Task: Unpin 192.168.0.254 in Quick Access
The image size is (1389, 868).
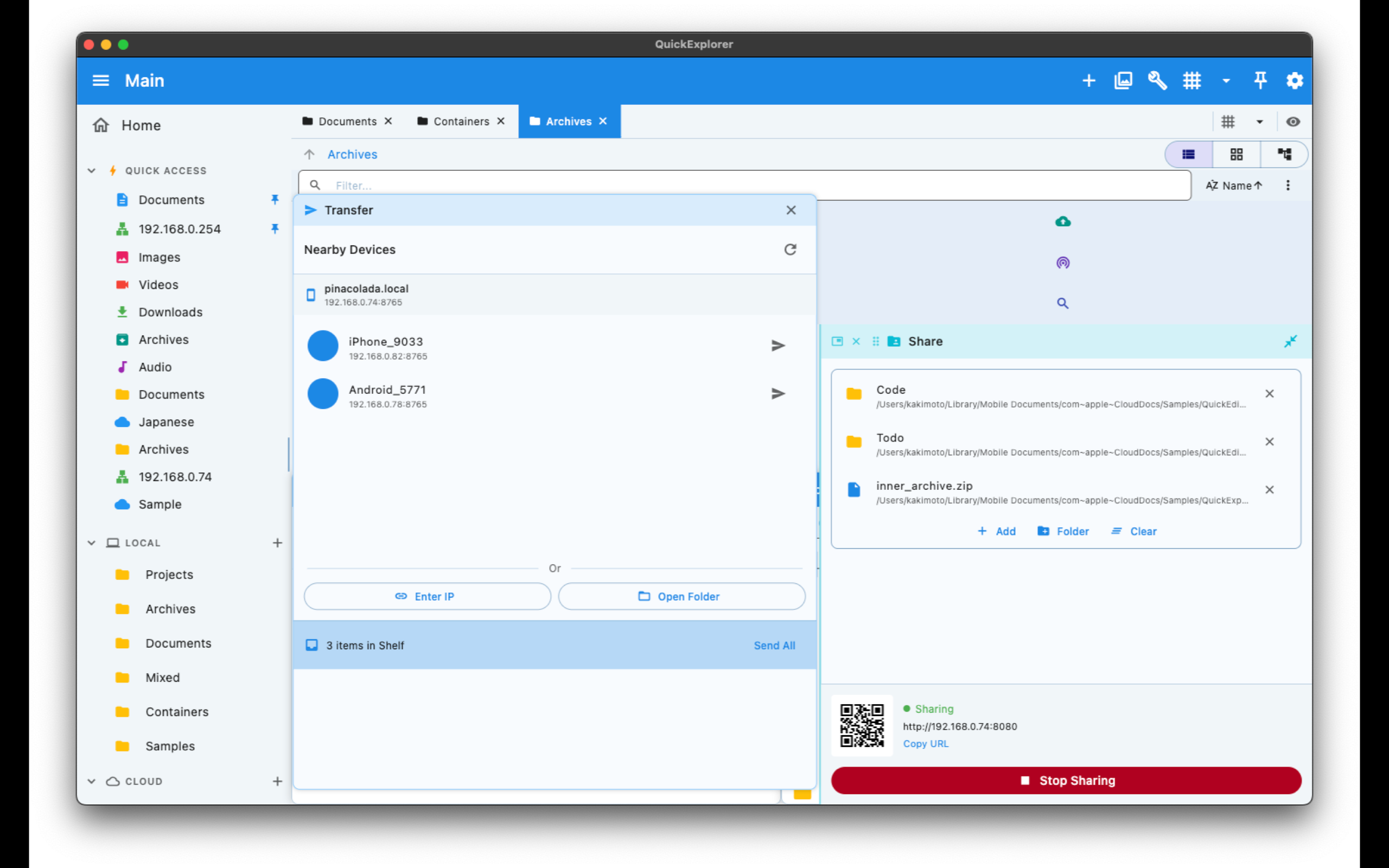Action: coord(275,229)
